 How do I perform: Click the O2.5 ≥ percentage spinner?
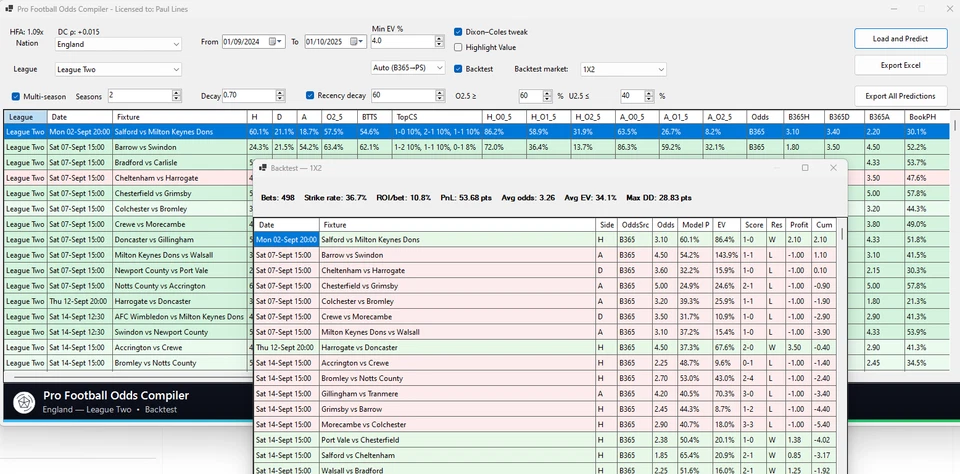point(548,96)
